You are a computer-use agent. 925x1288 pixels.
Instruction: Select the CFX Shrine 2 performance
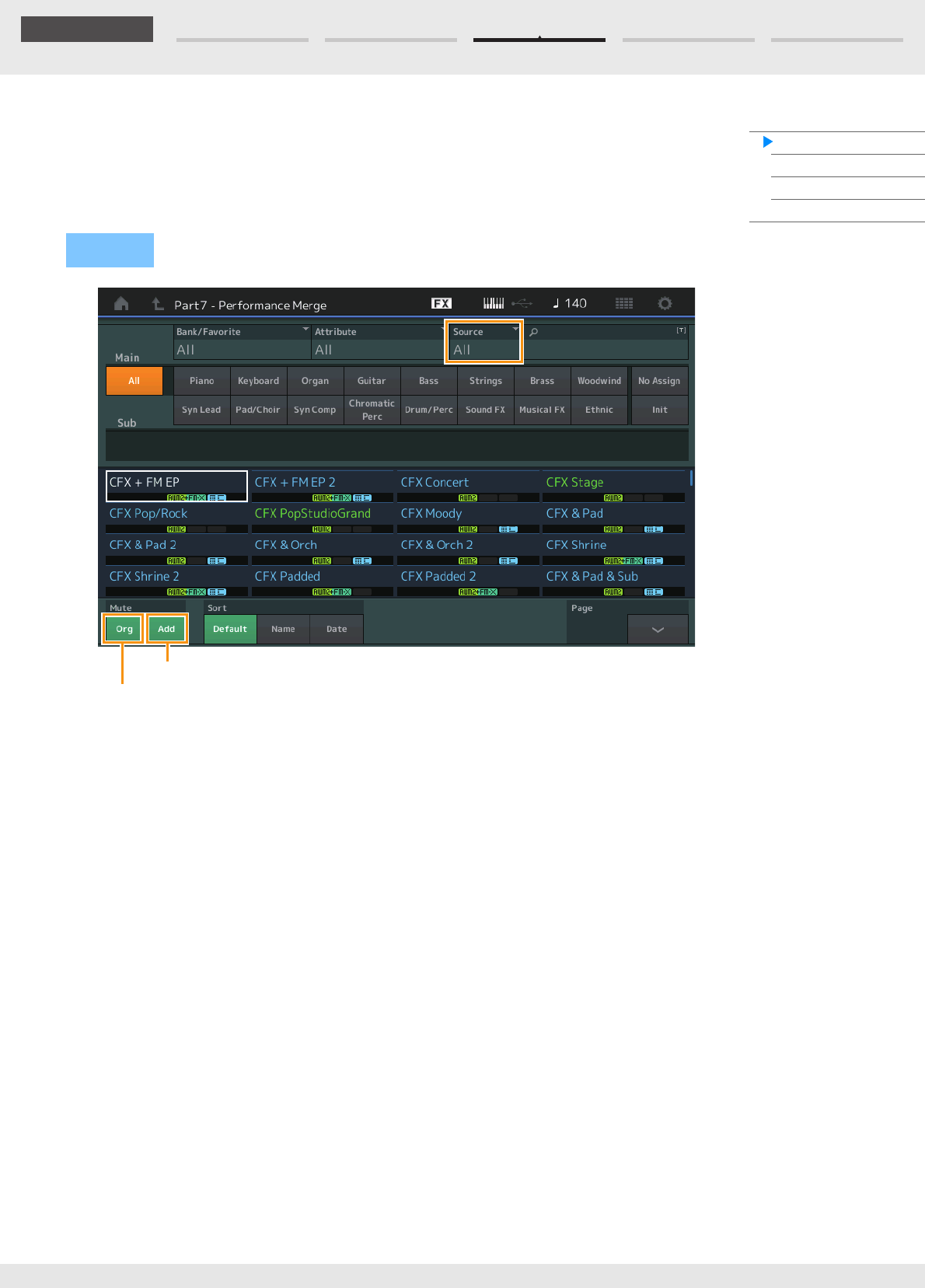[x=176, y=581]
